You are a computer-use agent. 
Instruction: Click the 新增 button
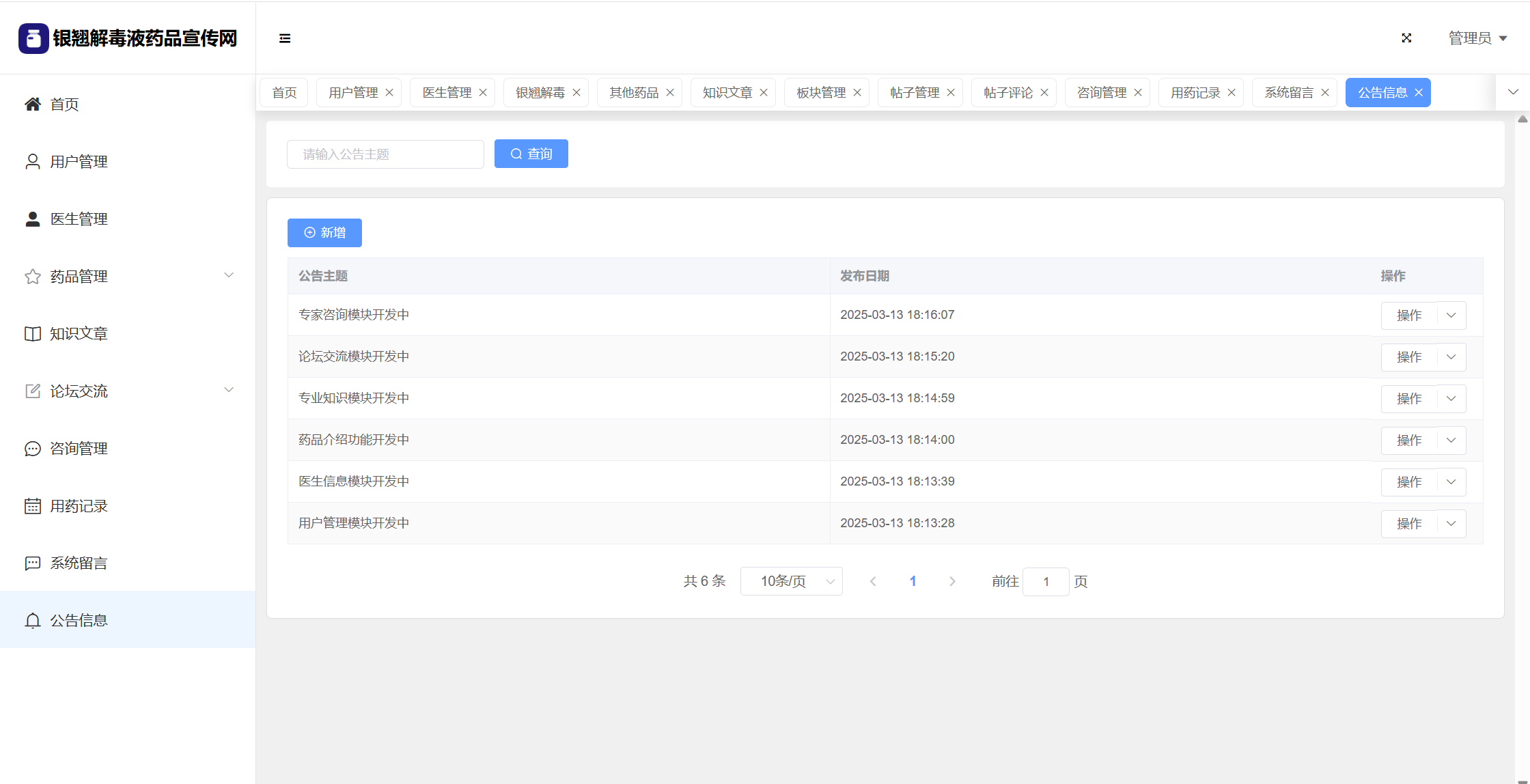(324, 233)
